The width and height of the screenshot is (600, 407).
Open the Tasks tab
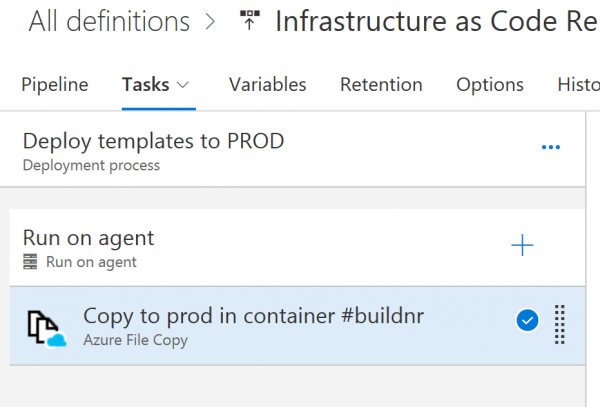tap(145, 85)
